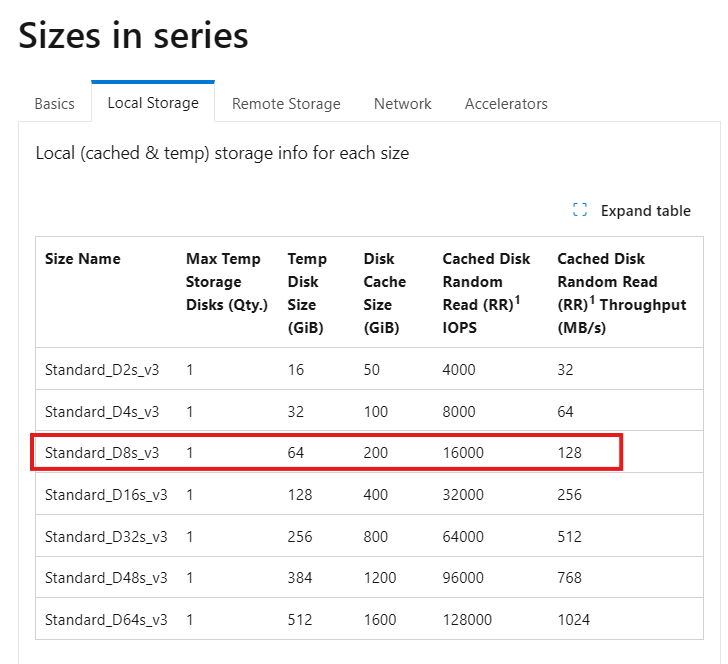Click the Cached Disk Random Read IOPS header

pos(486,293)
